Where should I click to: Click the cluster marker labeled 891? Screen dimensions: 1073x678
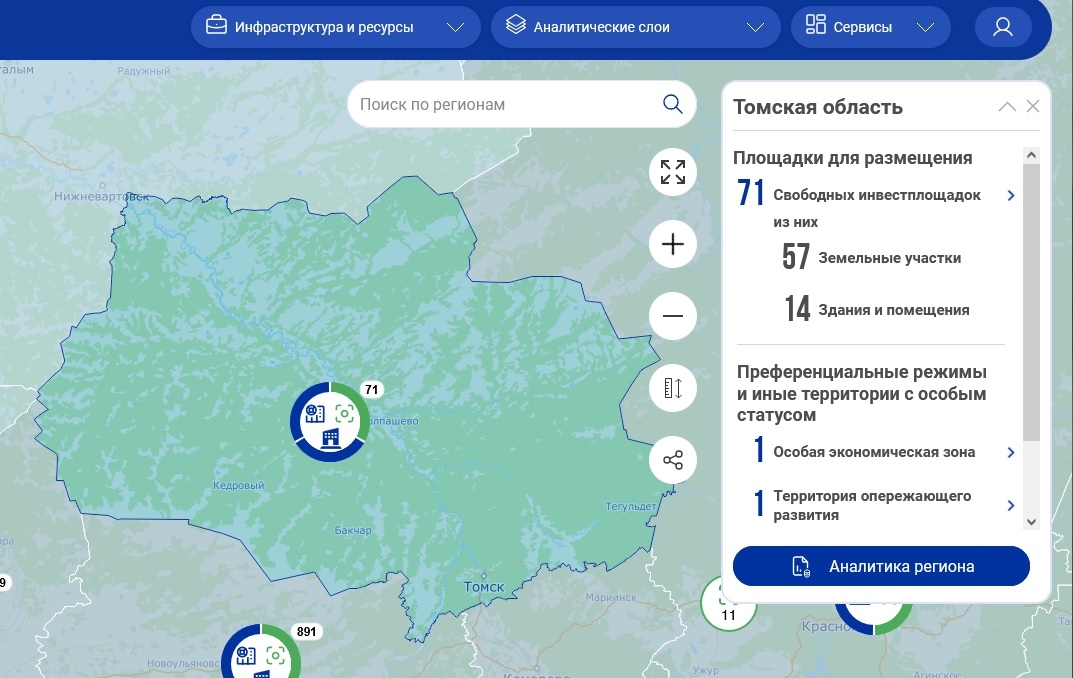coord(260,655)
